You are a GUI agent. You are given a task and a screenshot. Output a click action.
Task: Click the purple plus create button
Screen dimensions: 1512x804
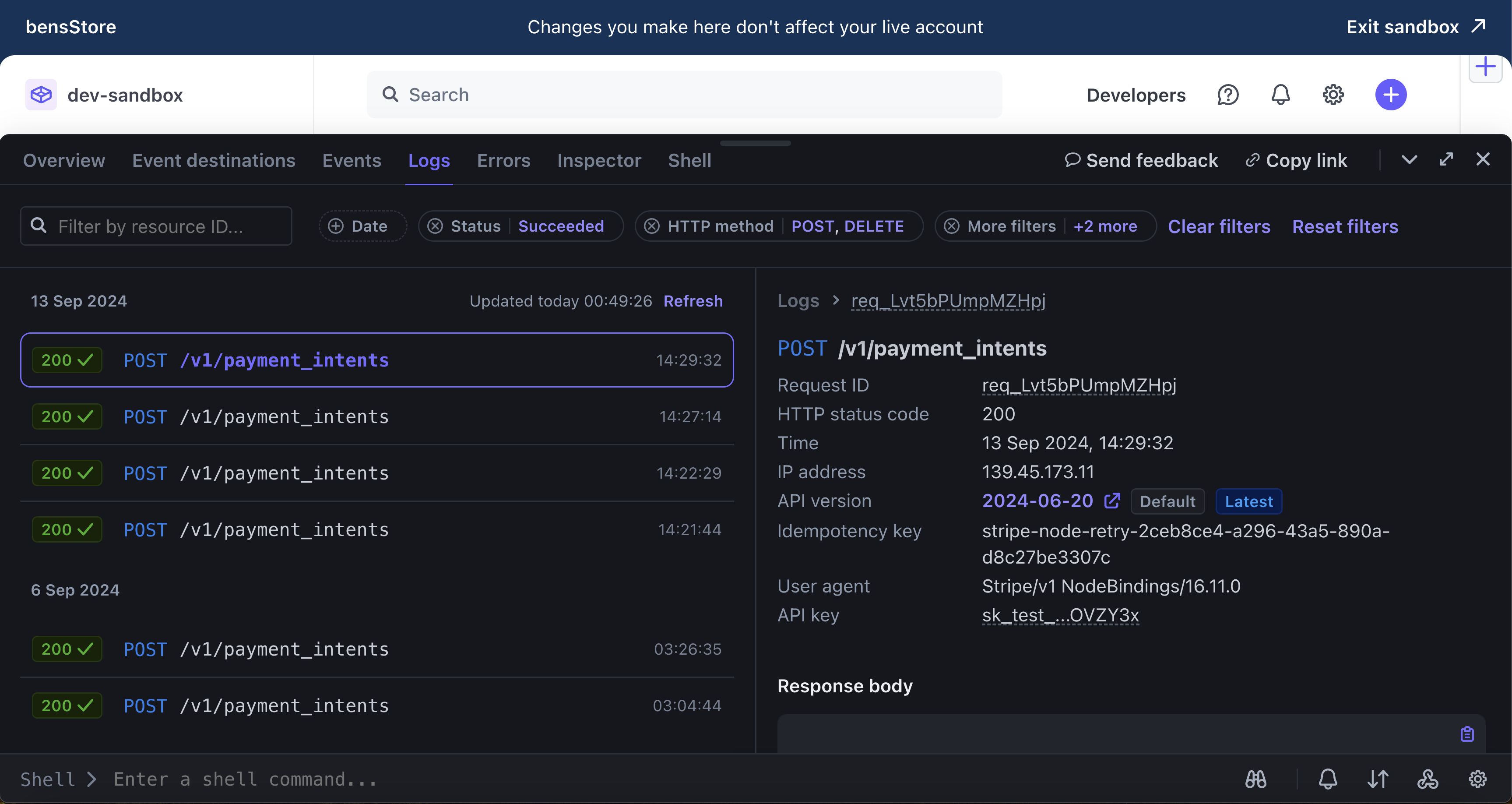coord(1391,95)
